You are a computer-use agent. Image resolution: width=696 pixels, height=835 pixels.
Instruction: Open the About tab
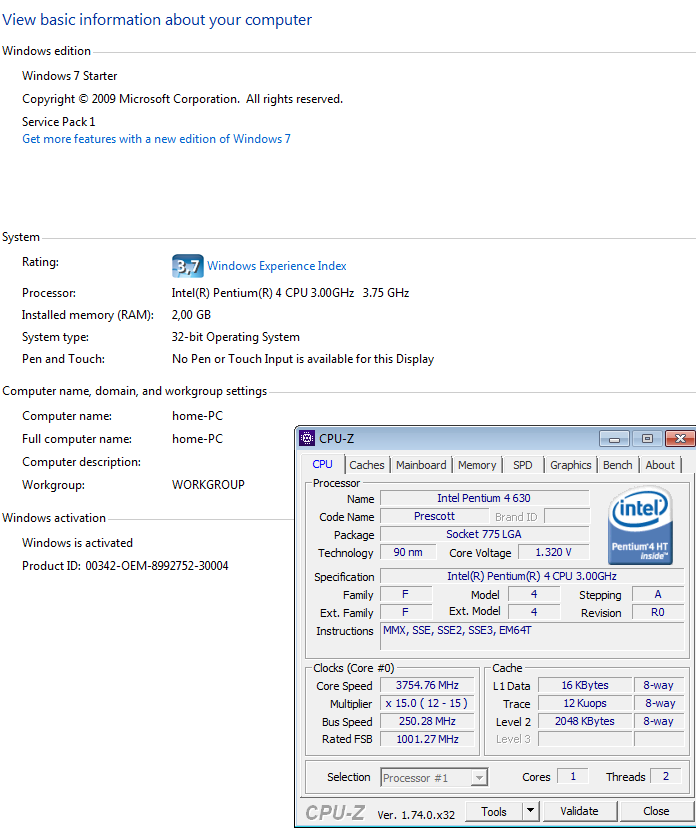click(660, 465)
